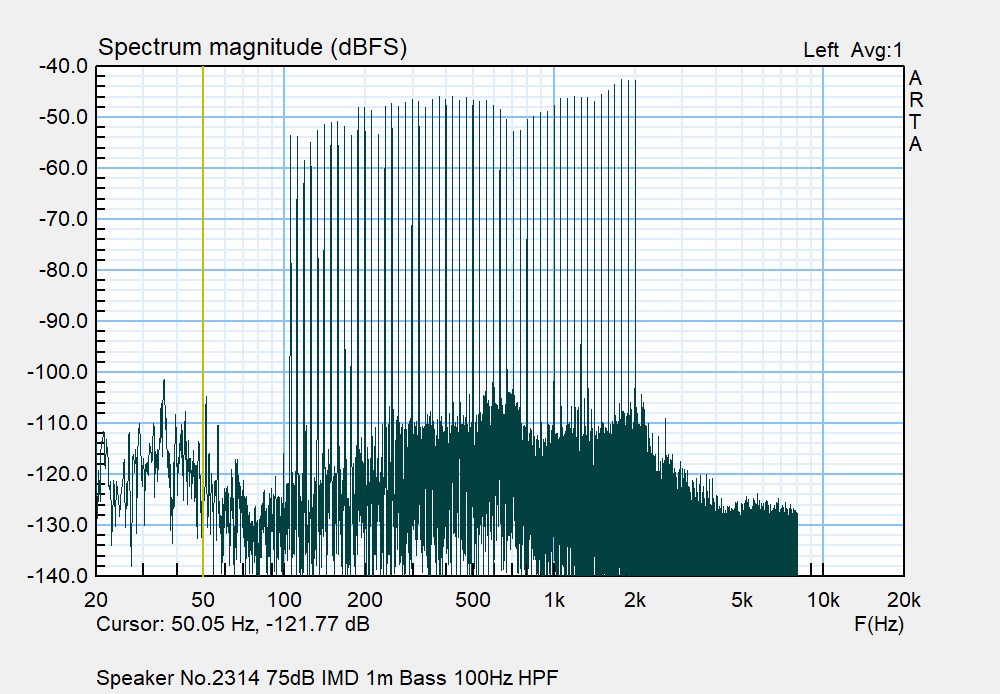Click the 5k frequency axis label
1000x694 pixels.
coord(741,600)
